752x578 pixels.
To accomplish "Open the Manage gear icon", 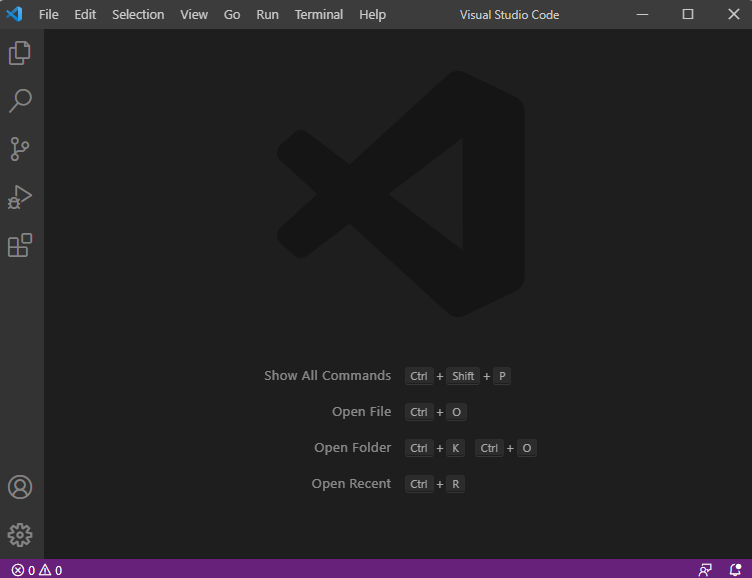I will click(x=20, y=534).
